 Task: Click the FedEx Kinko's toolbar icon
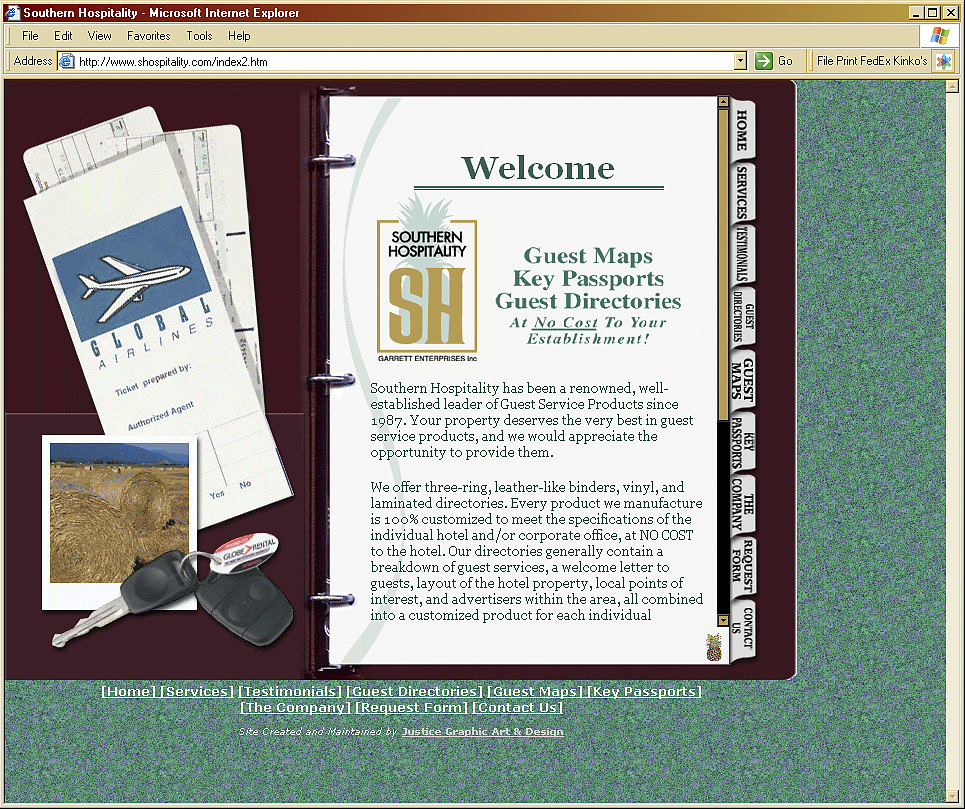click(943, 61)
